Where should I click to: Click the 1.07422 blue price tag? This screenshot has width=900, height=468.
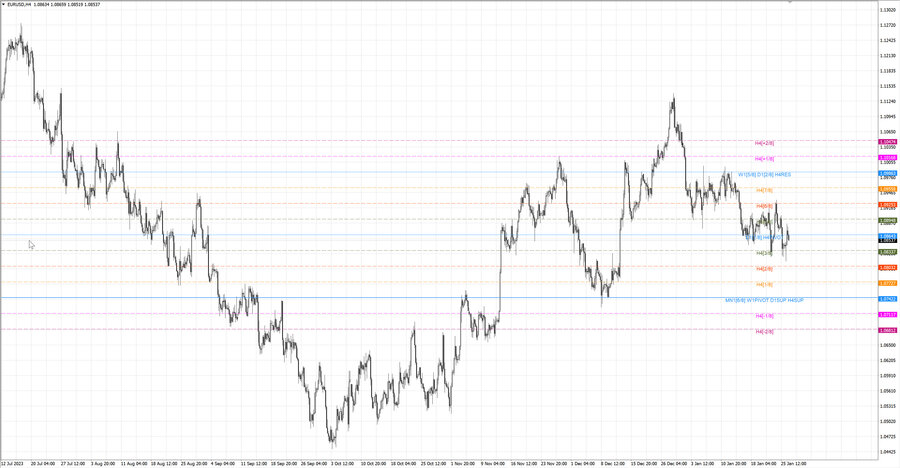pyautogui.click(x=888, y=299)
